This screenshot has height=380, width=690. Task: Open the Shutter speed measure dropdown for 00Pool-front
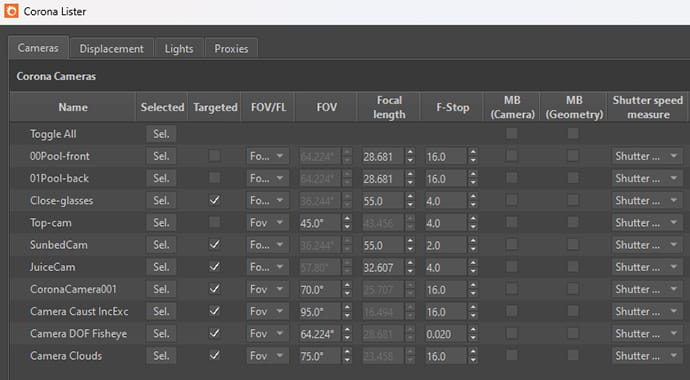(x=647, y=156)
